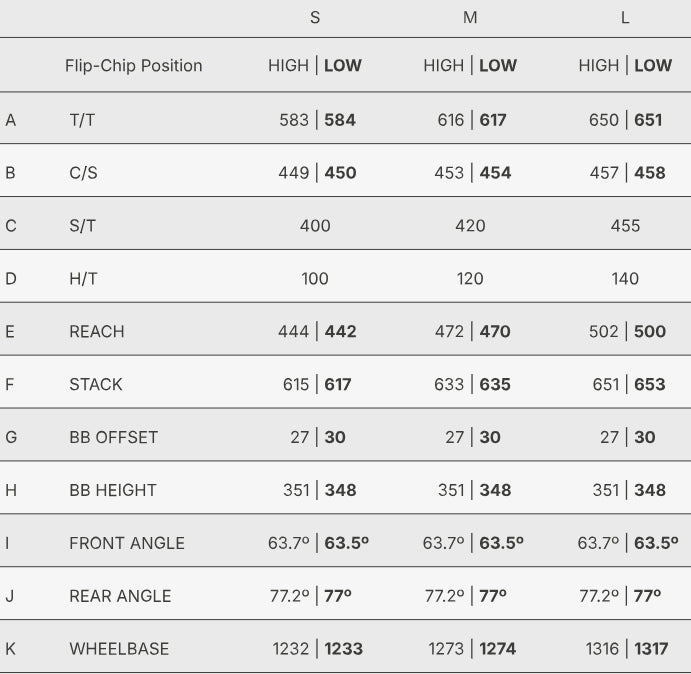Select the STACK row label
The width and height of the screenshot is (691, 674).
pos(95,385)
